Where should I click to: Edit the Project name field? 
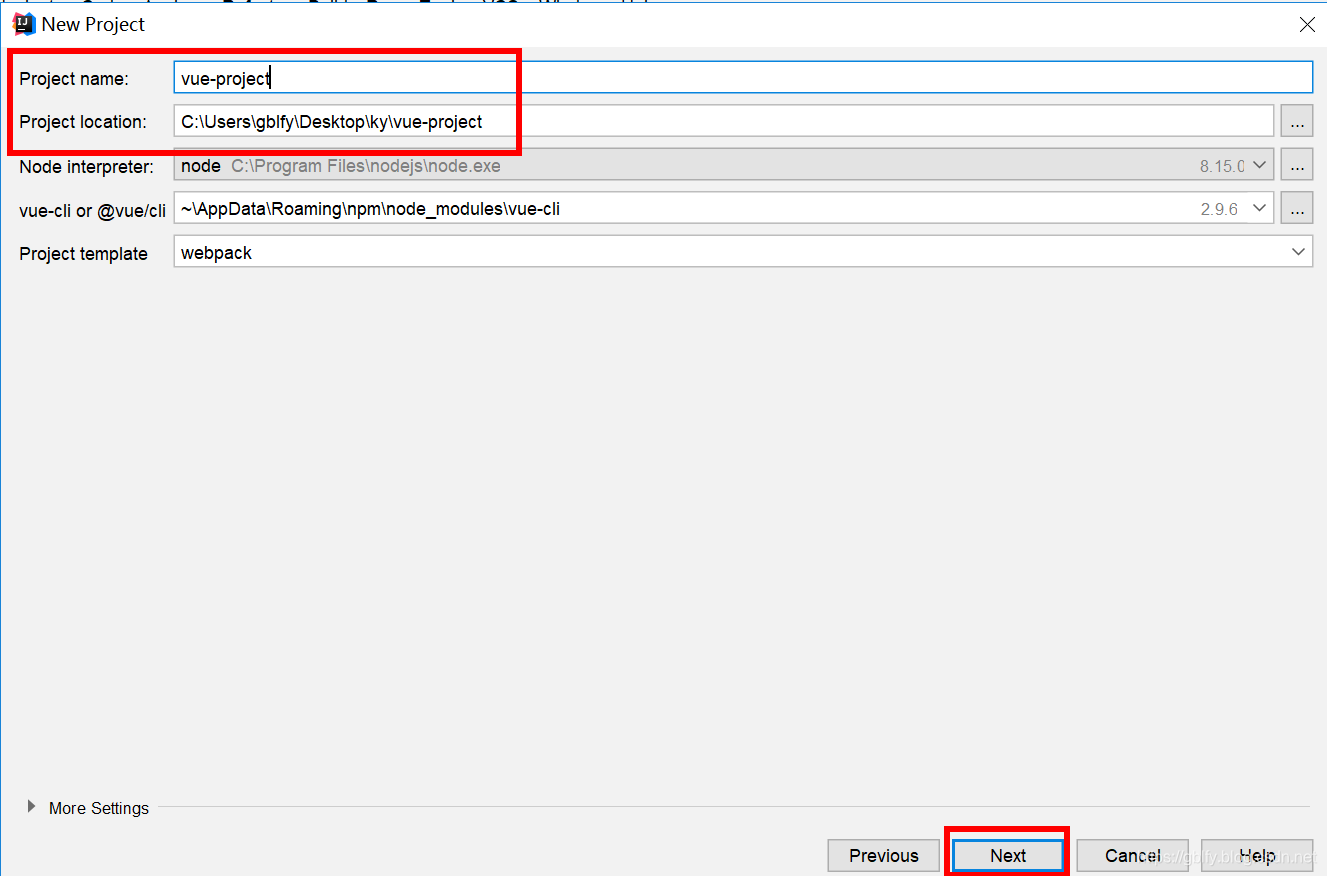pos(743,78)
